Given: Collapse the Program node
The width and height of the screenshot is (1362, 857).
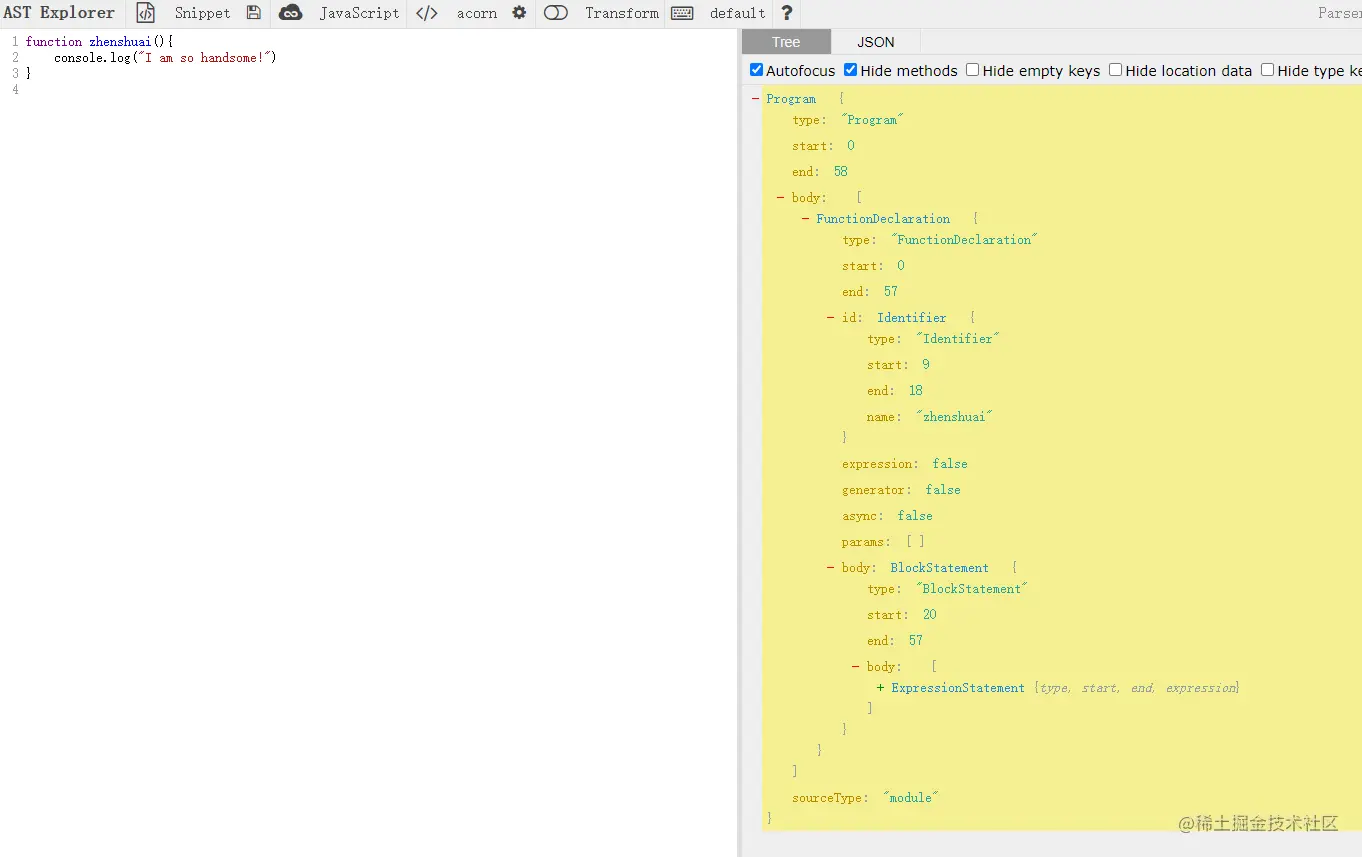Looking at the screenshot, I should [x=755, y=98].
